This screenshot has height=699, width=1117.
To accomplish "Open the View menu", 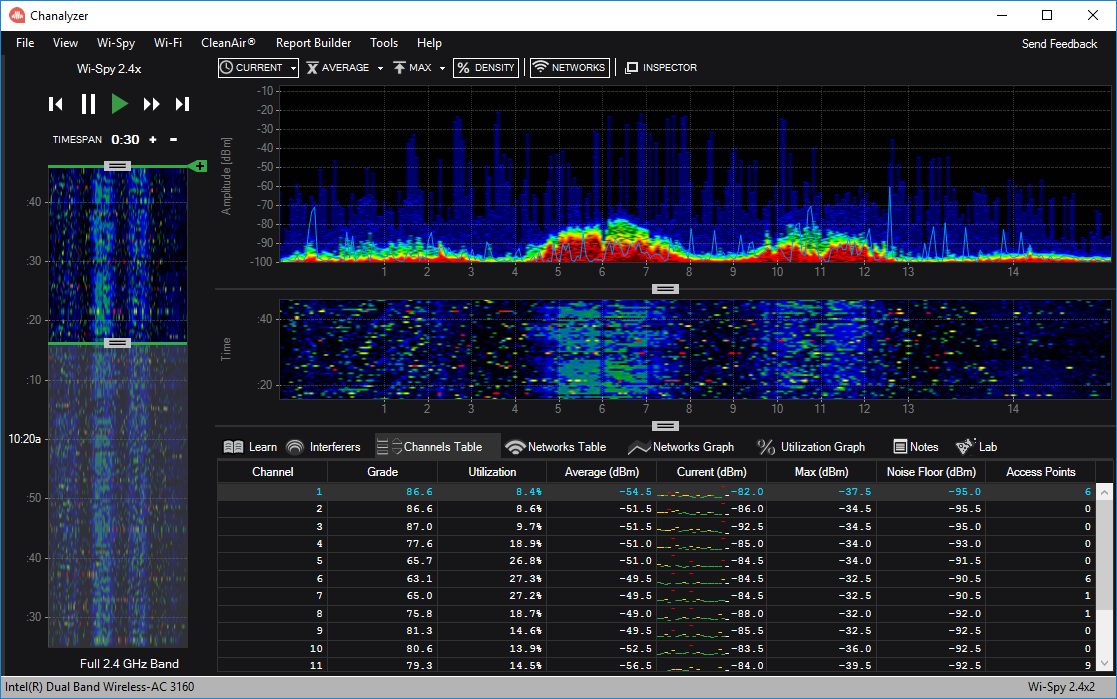I will pos(65,43).
